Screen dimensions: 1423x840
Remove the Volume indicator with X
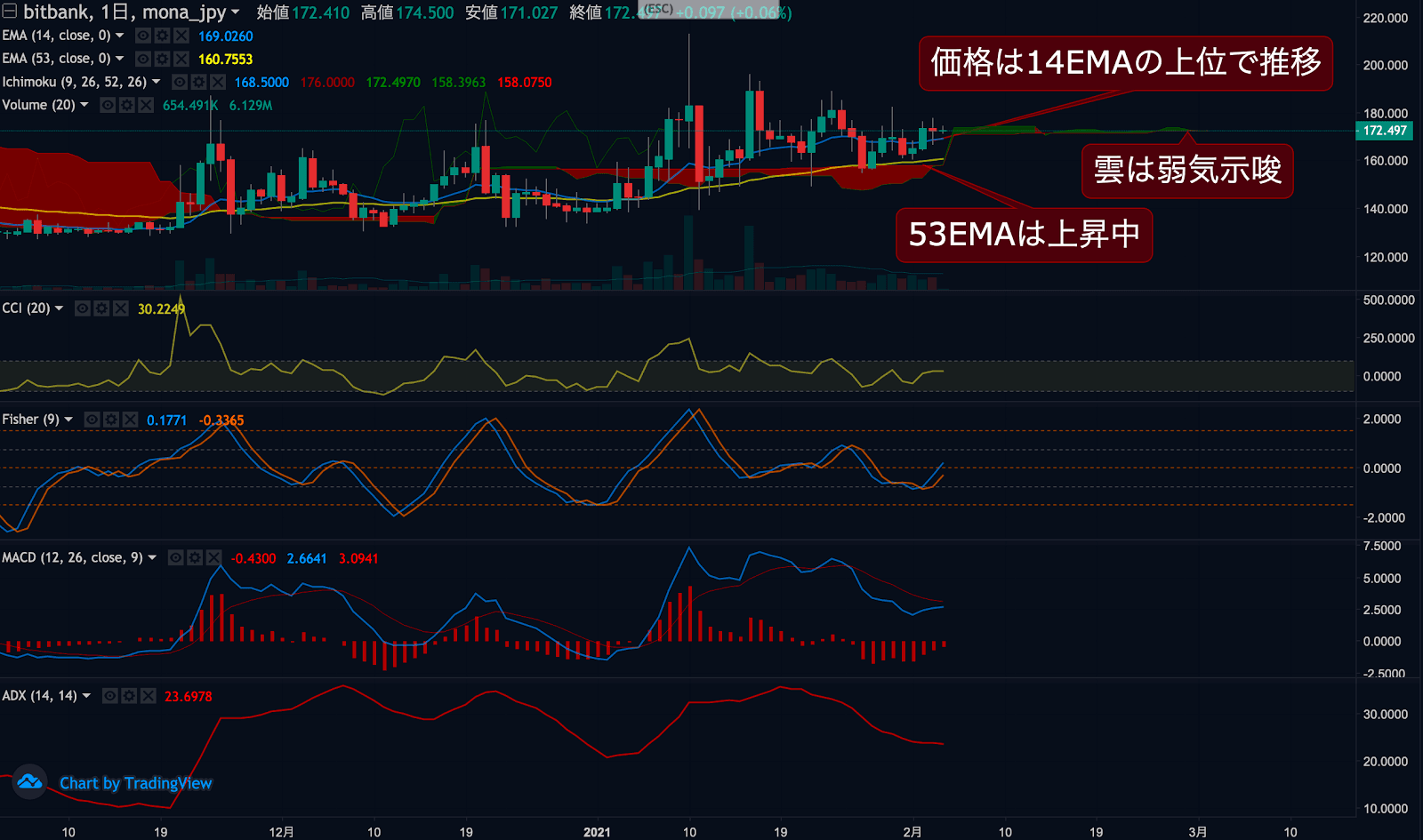pyautogui.click(x=146, y=105)
